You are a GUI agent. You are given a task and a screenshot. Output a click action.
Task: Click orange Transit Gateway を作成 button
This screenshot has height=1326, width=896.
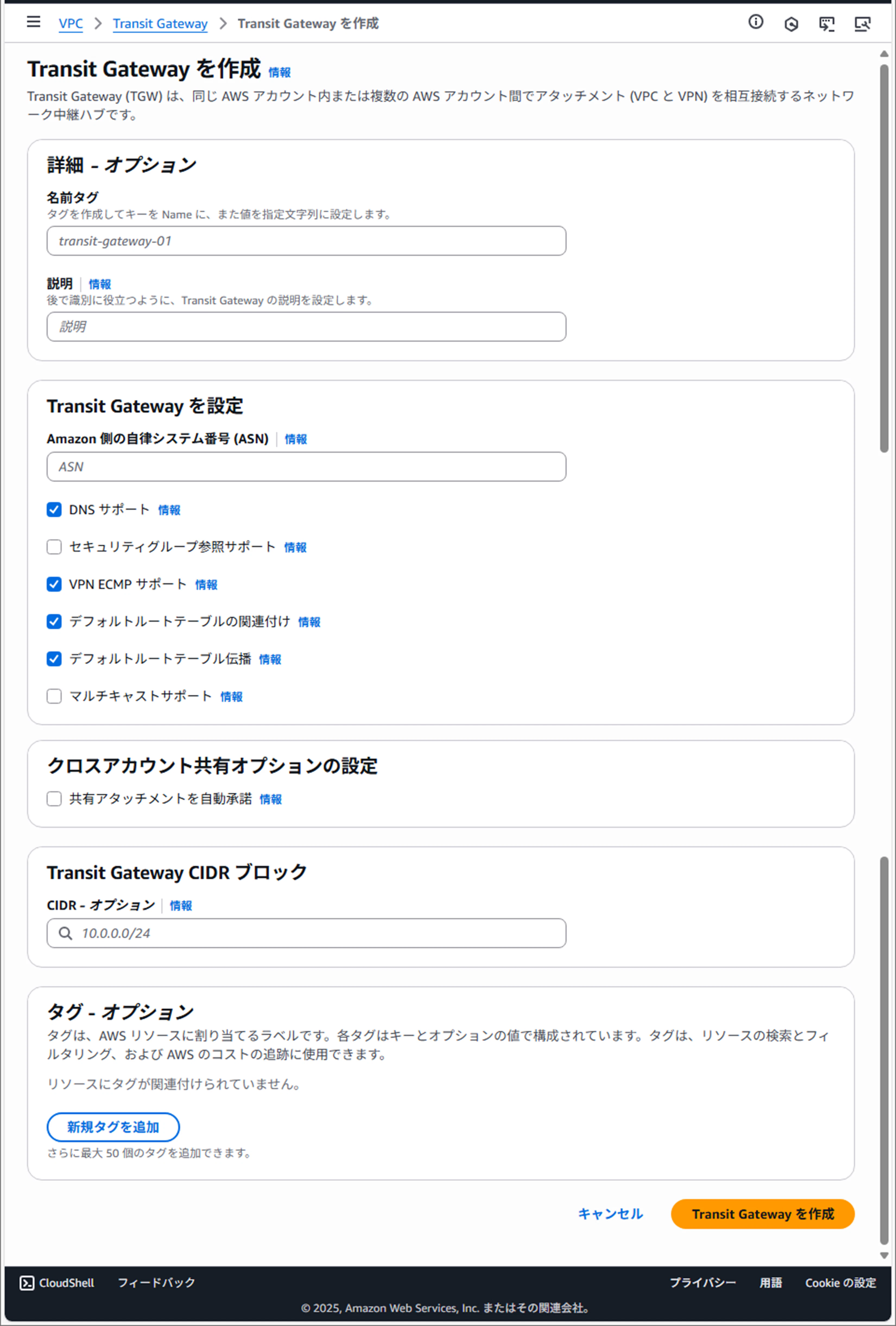click(762, 1214)
